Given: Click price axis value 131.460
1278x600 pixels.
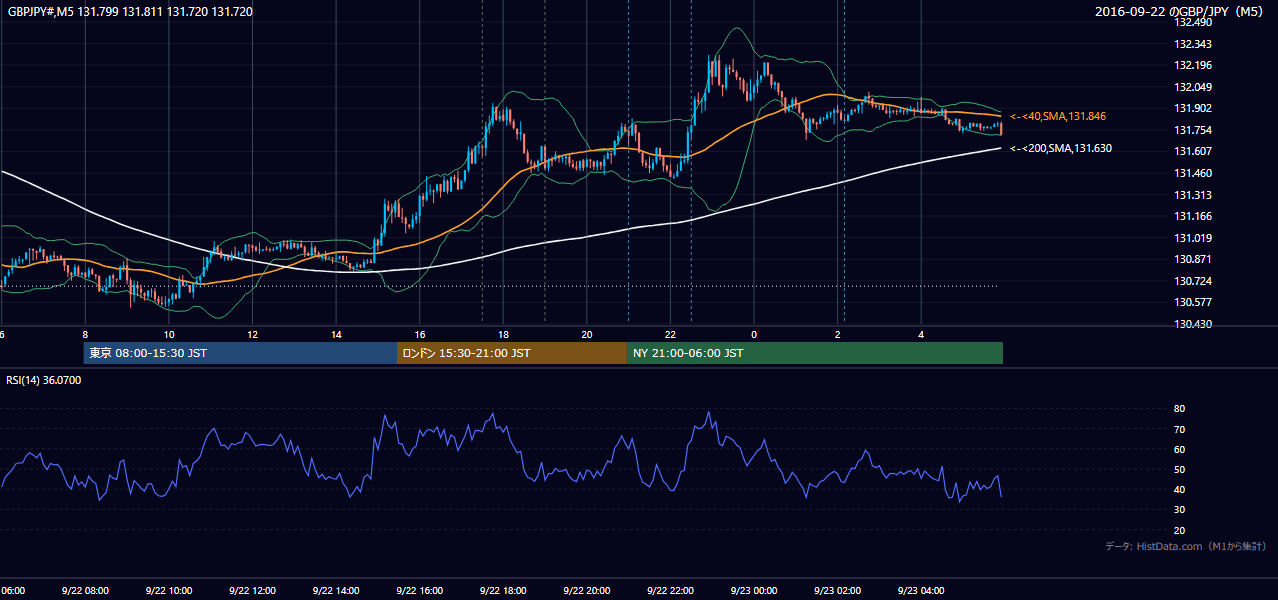Looking at the screenshot, I should 1193,174.
